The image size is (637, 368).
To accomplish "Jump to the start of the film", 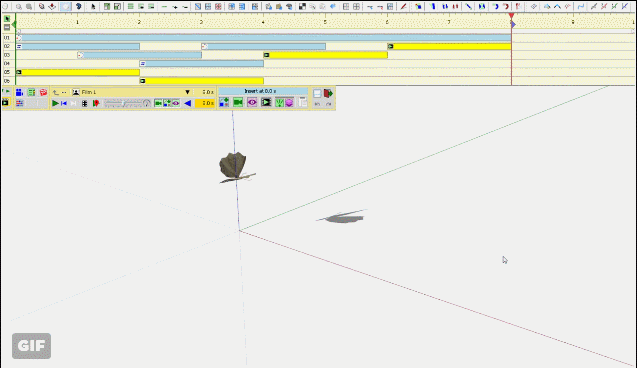I will tap(64, 104).
